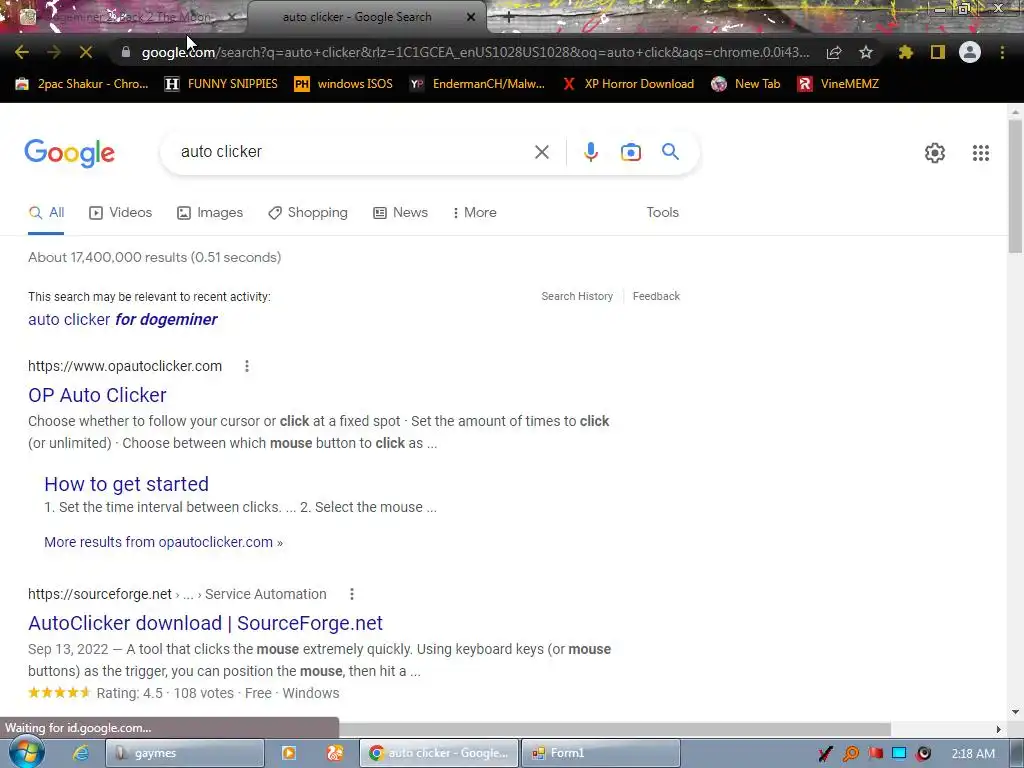
Task: Close the auto clicker Google Search tab
Action: click(471, 18)
